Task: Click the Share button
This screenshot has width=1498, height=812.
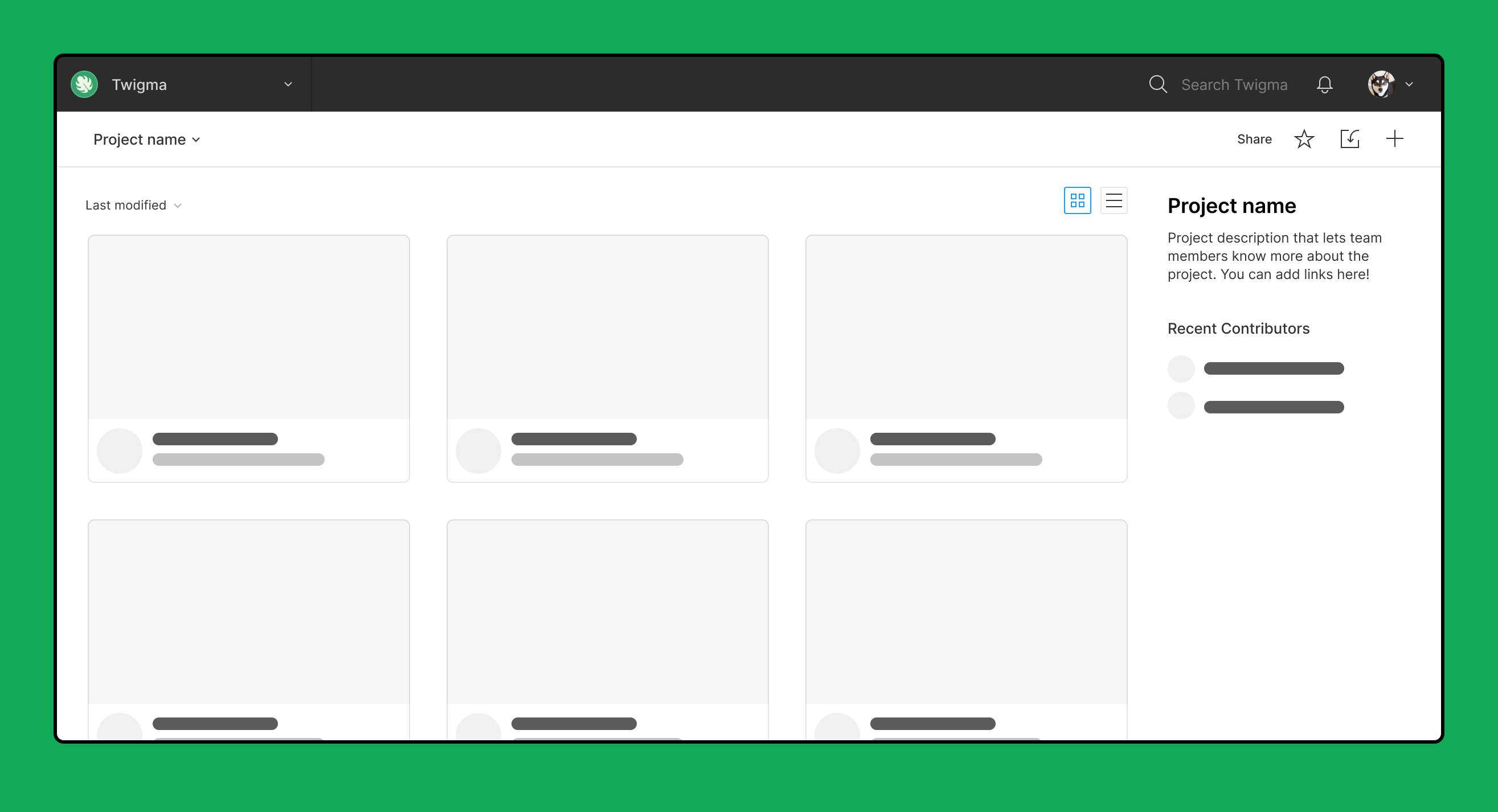Action: 1254,139
